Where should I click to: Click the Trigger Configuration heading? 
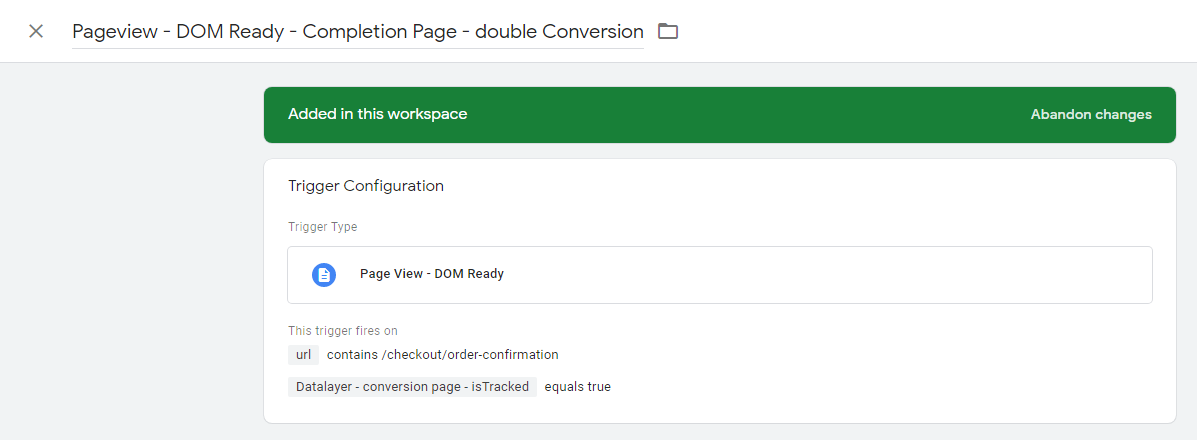click(x=366, y=186)
